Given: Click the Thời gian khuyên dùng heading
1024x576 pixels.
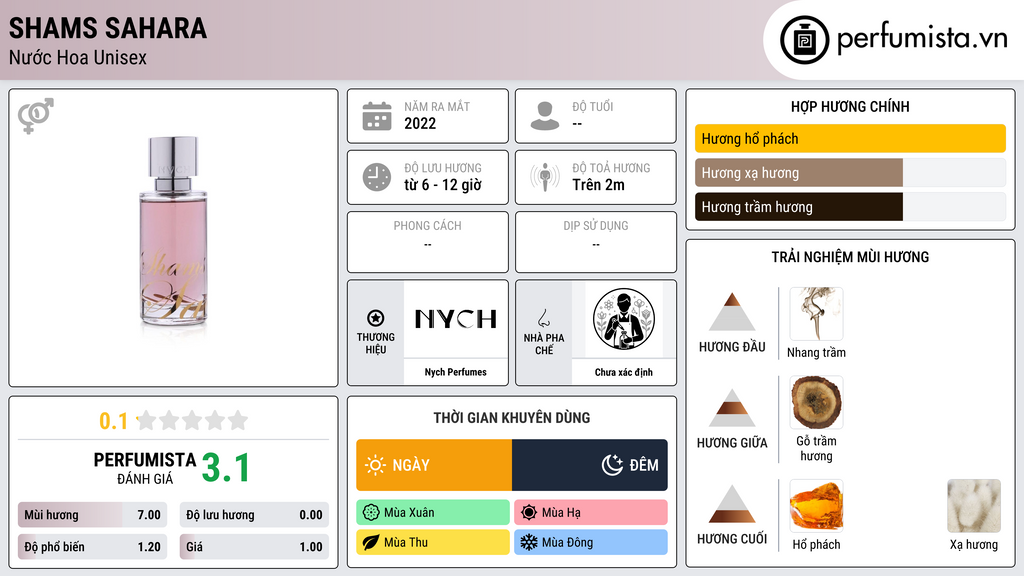Looking at the screenshot, I should tap(512, 418).
